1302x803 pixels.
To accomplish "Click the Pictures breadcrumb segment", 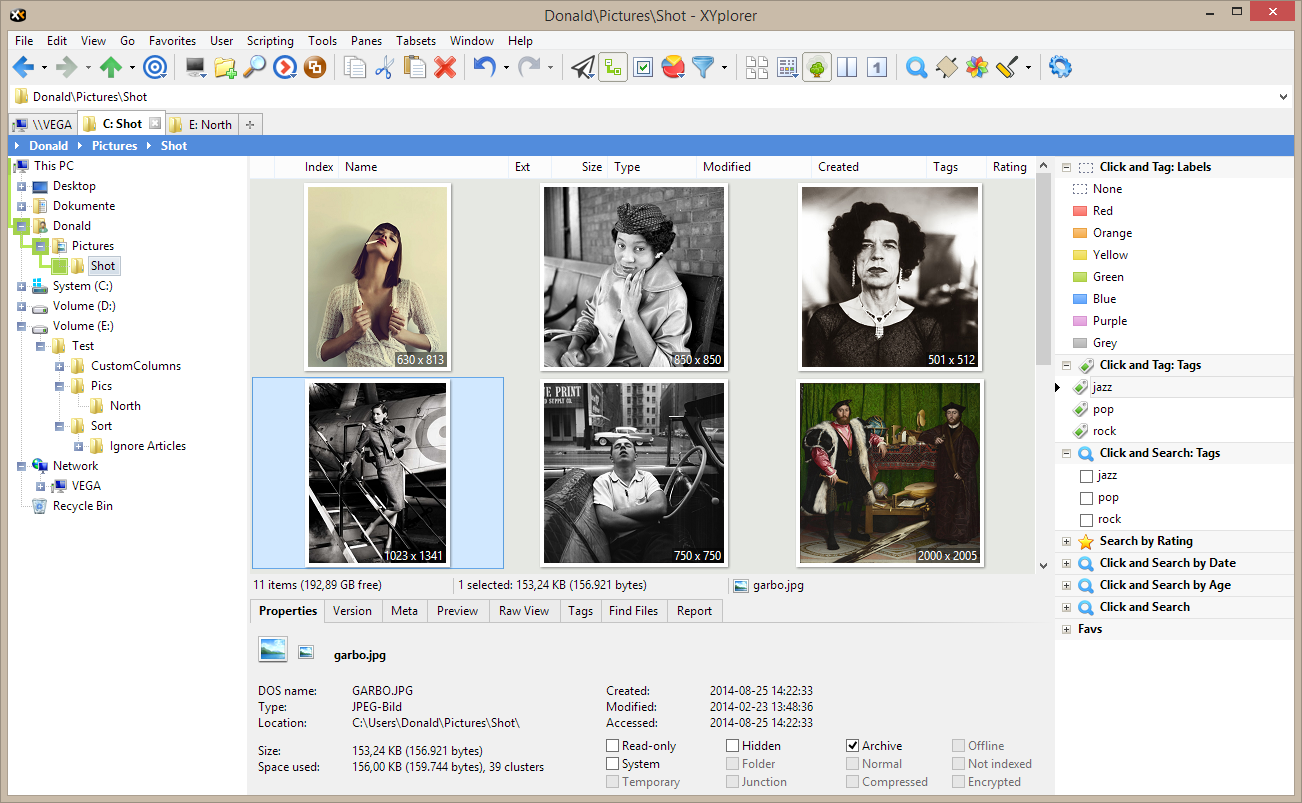I will [114, 146].
